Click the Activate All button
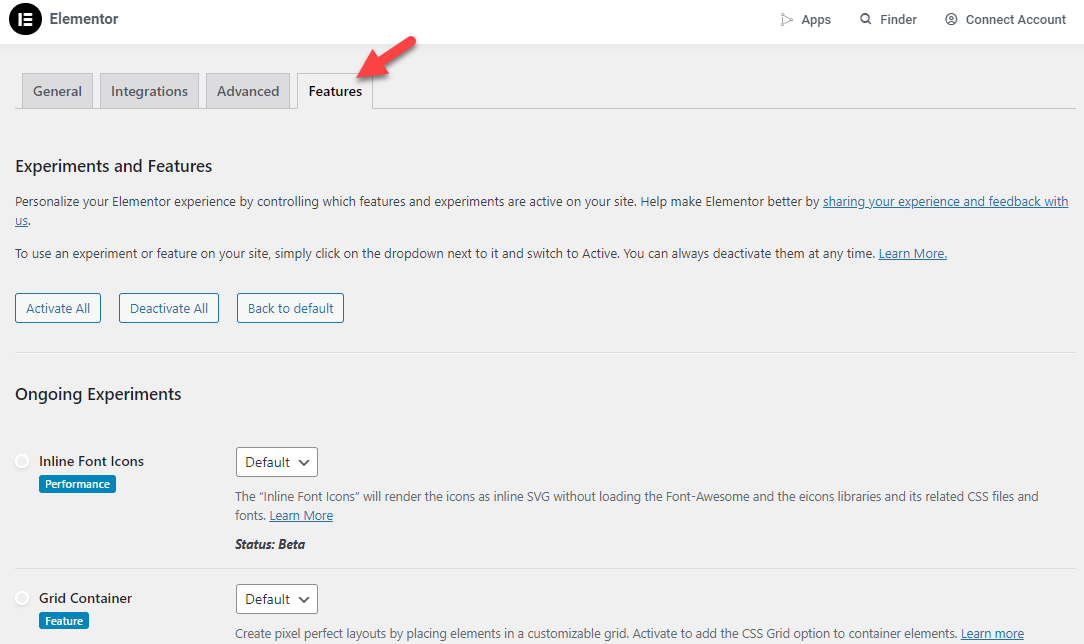This screenshot has width=1084, height=644. click(58, 308)
